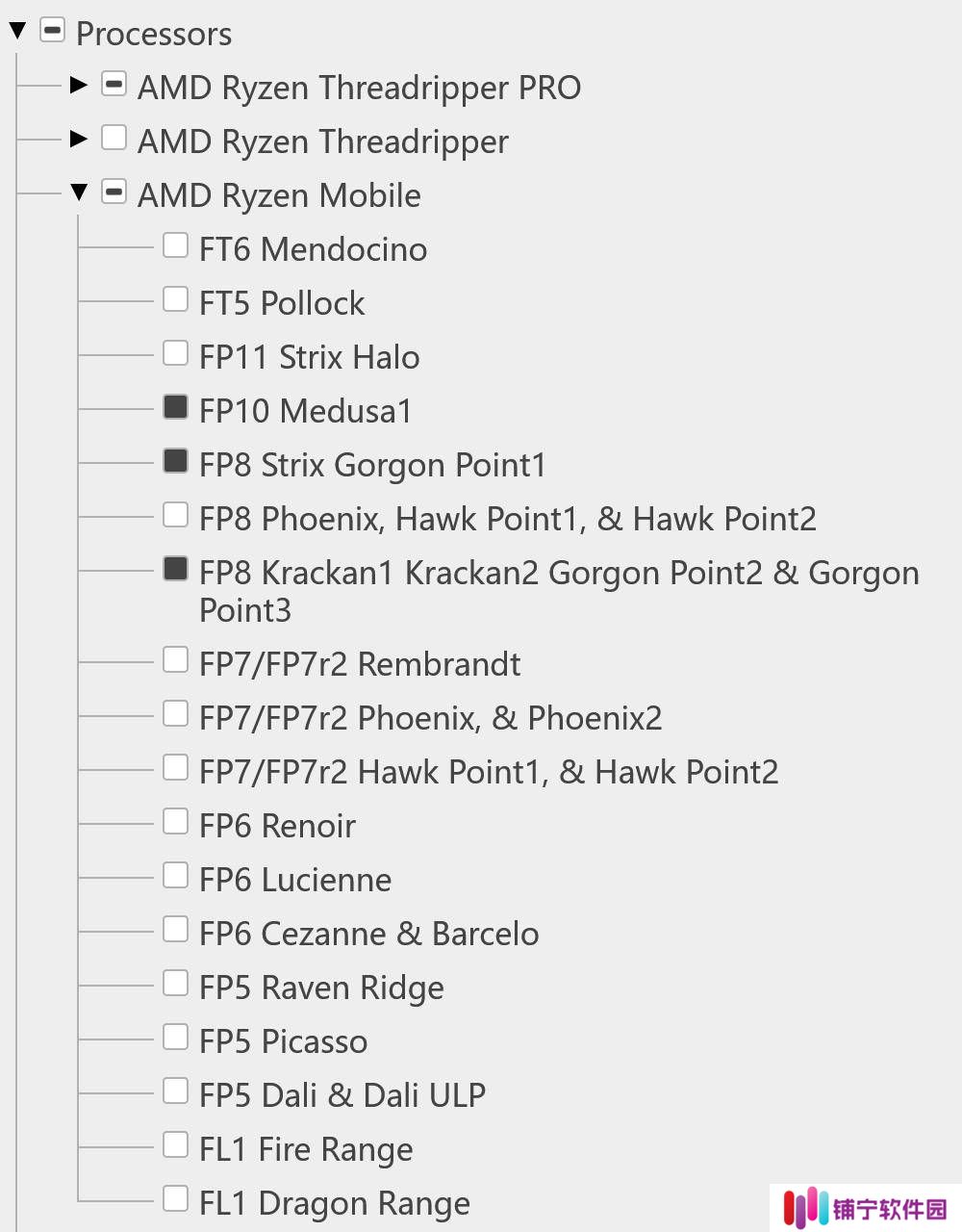Tick the FP7/FP7r2 Rembrandt checkbox
Viewport: 962px width, 1232px height.
175,659
